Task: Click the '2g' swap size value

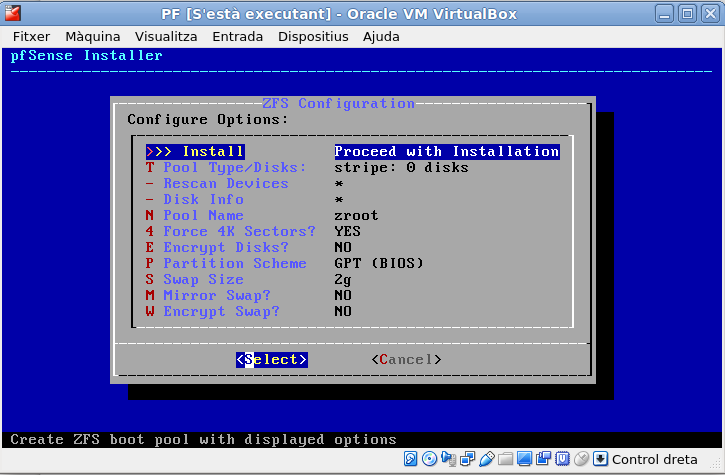Action: pyautogui.click(x=343, y=279)
